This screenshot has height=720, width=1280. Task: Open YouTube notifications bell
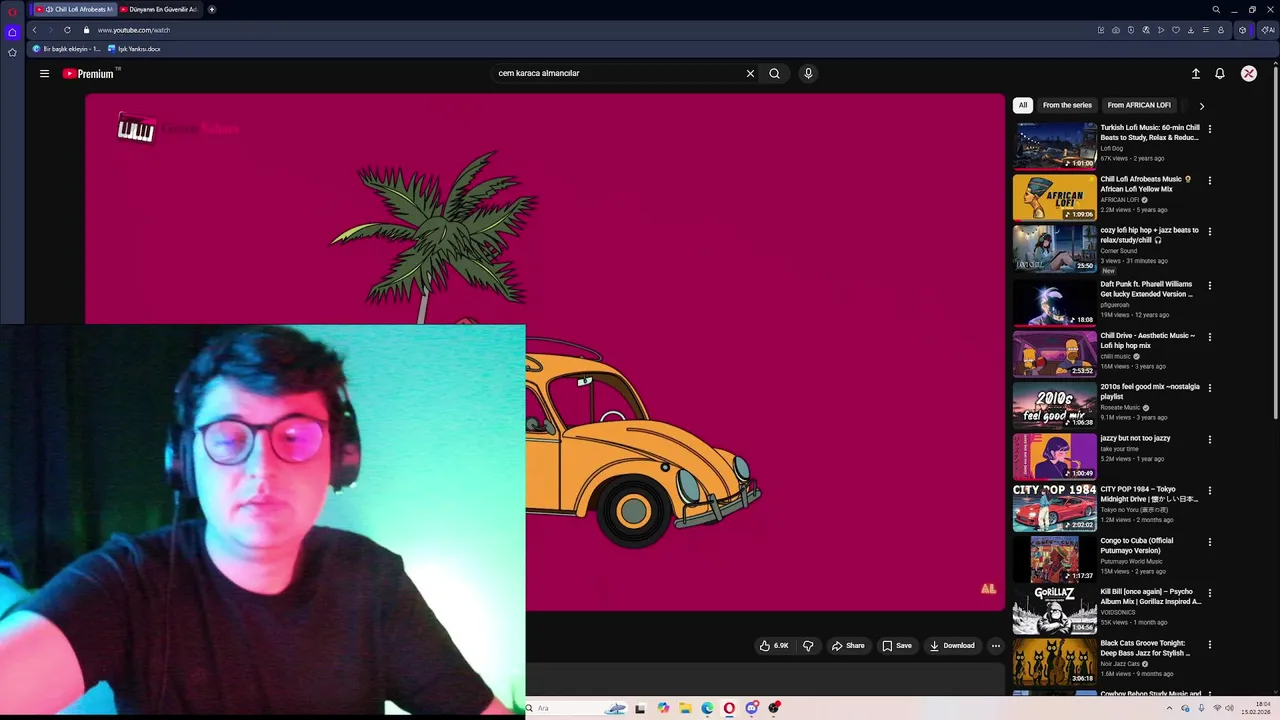click(x=1220, y=73)
